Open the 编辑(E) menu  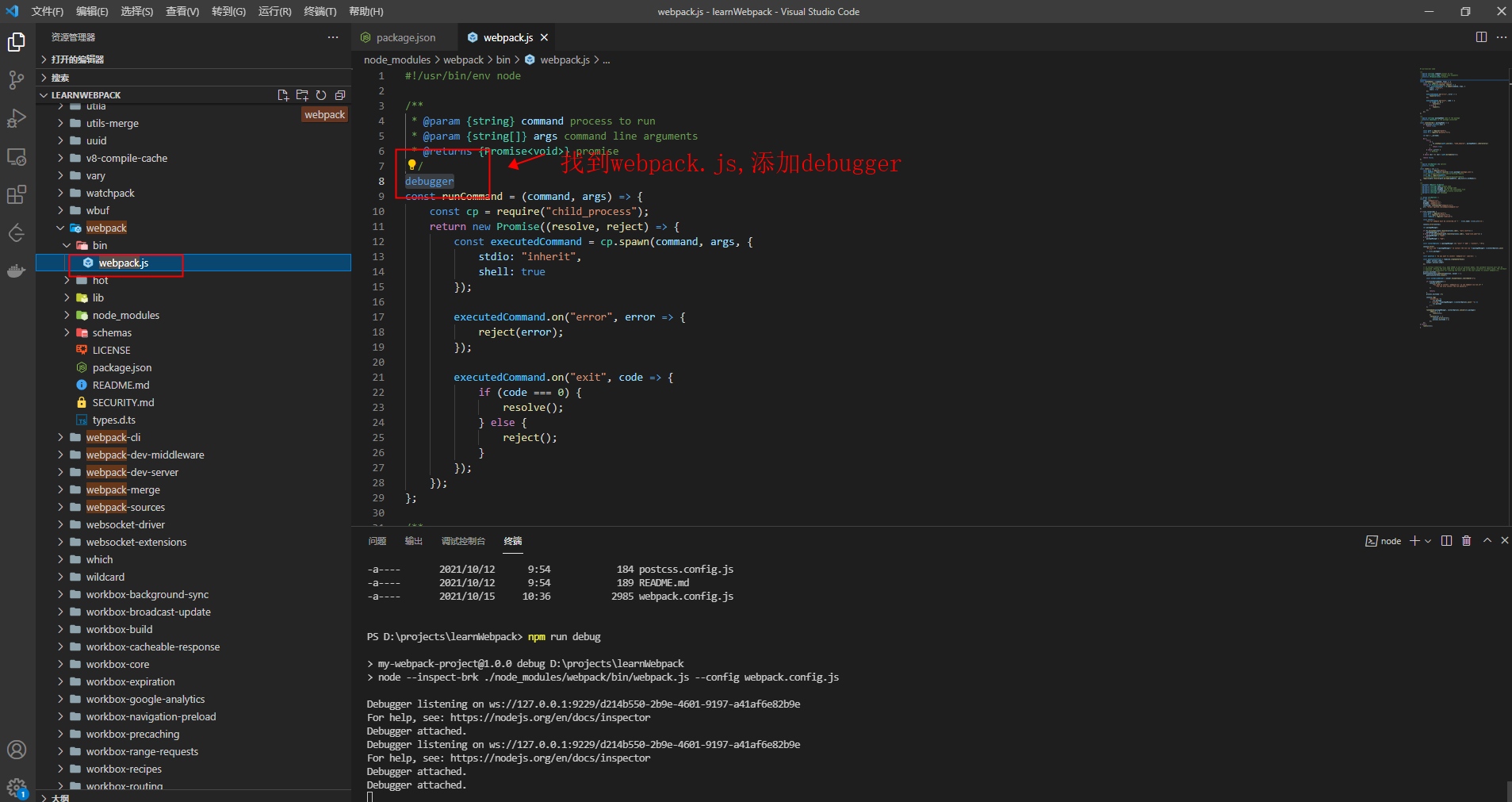click(92, 11)
